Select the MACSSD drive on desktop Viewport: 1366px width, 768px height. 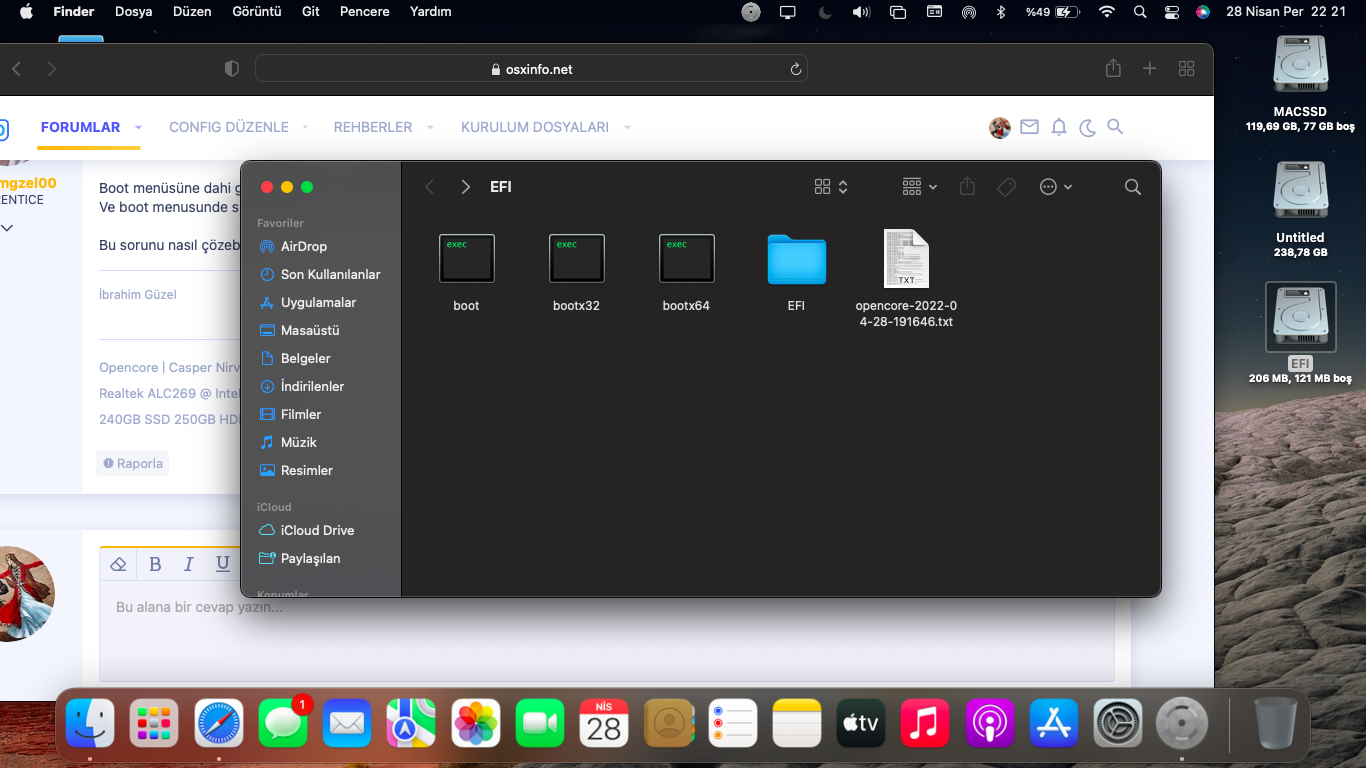[1300, 65]
